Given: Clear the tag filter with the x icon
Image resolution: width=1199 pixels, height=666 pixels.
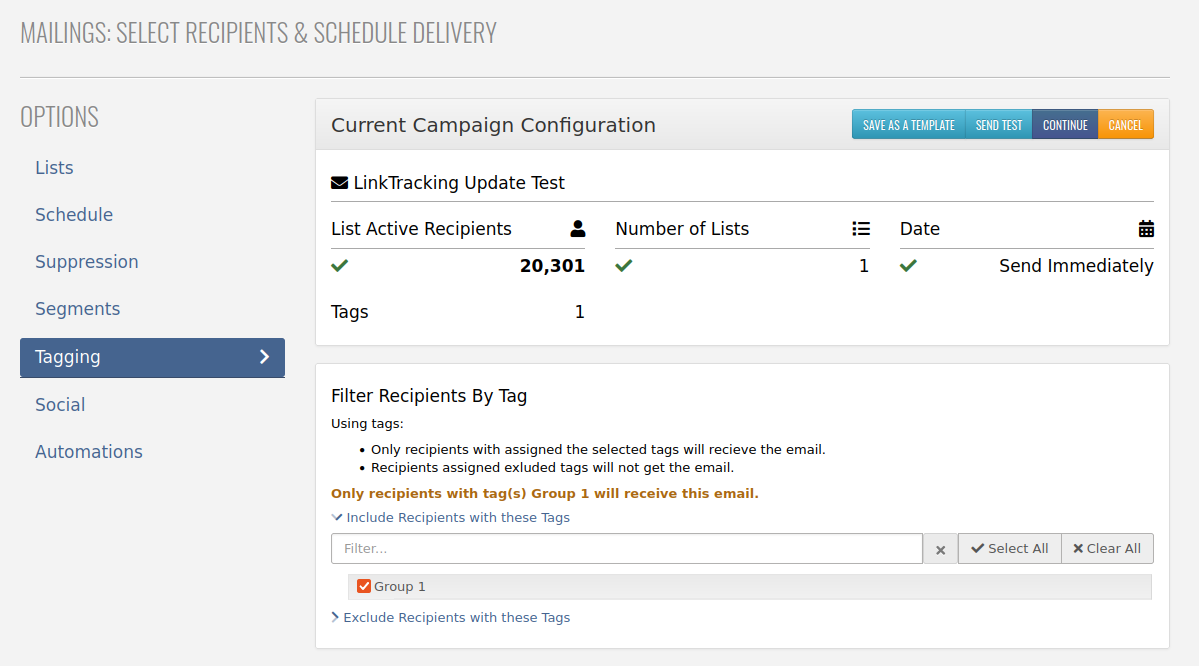Looking at the screenshot, I should pyautogui.click(x=941, y=549).
